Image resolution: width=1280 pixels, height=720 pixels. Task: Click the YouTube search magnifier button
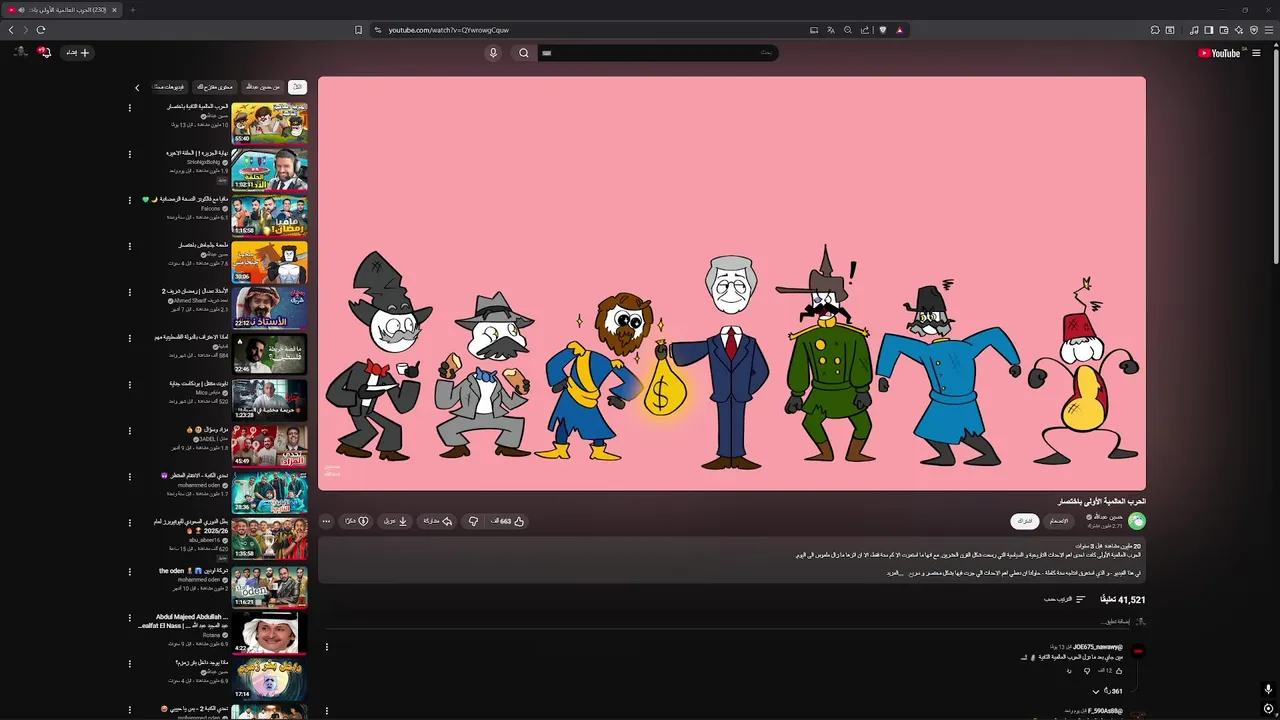[x=523, y=53]
